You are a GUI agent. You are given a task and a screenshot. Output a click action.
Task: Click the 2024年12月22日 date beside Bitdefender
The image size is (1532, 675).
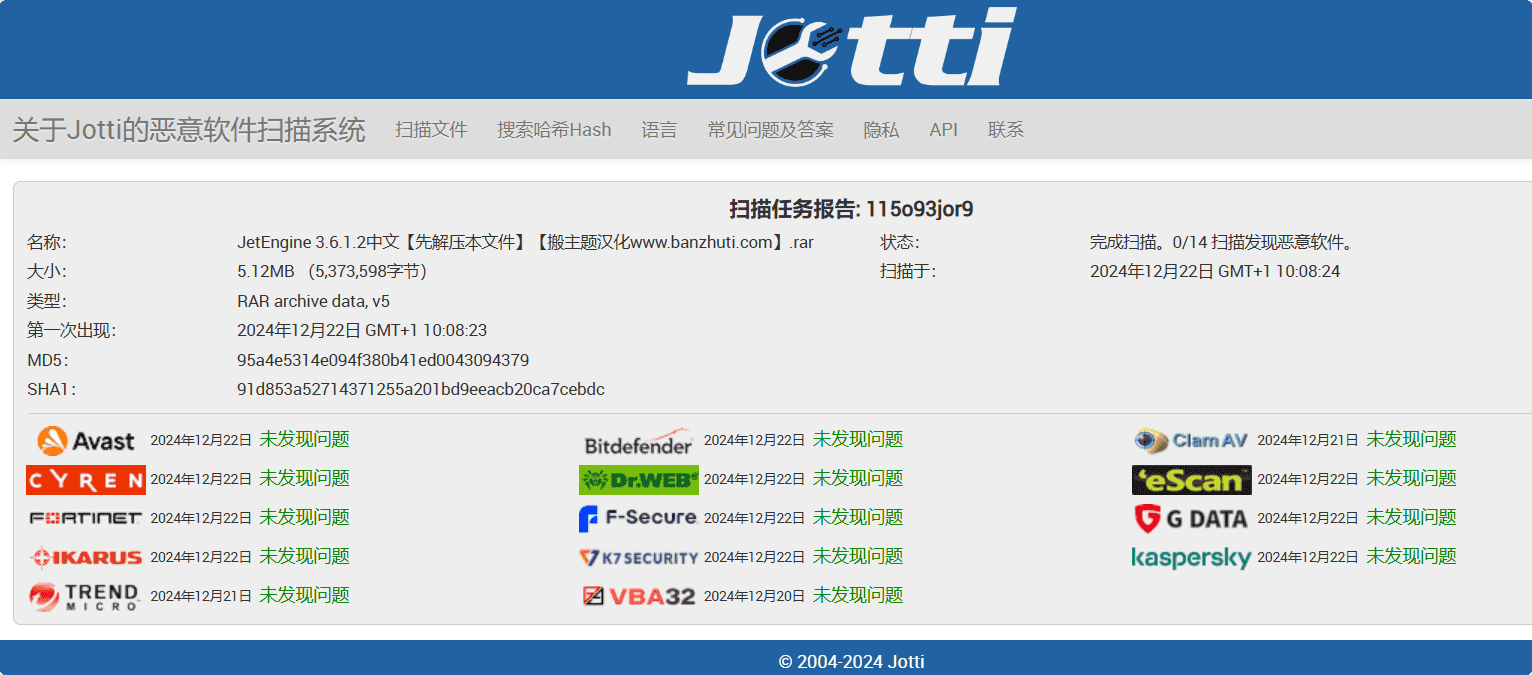click(755, 440)
